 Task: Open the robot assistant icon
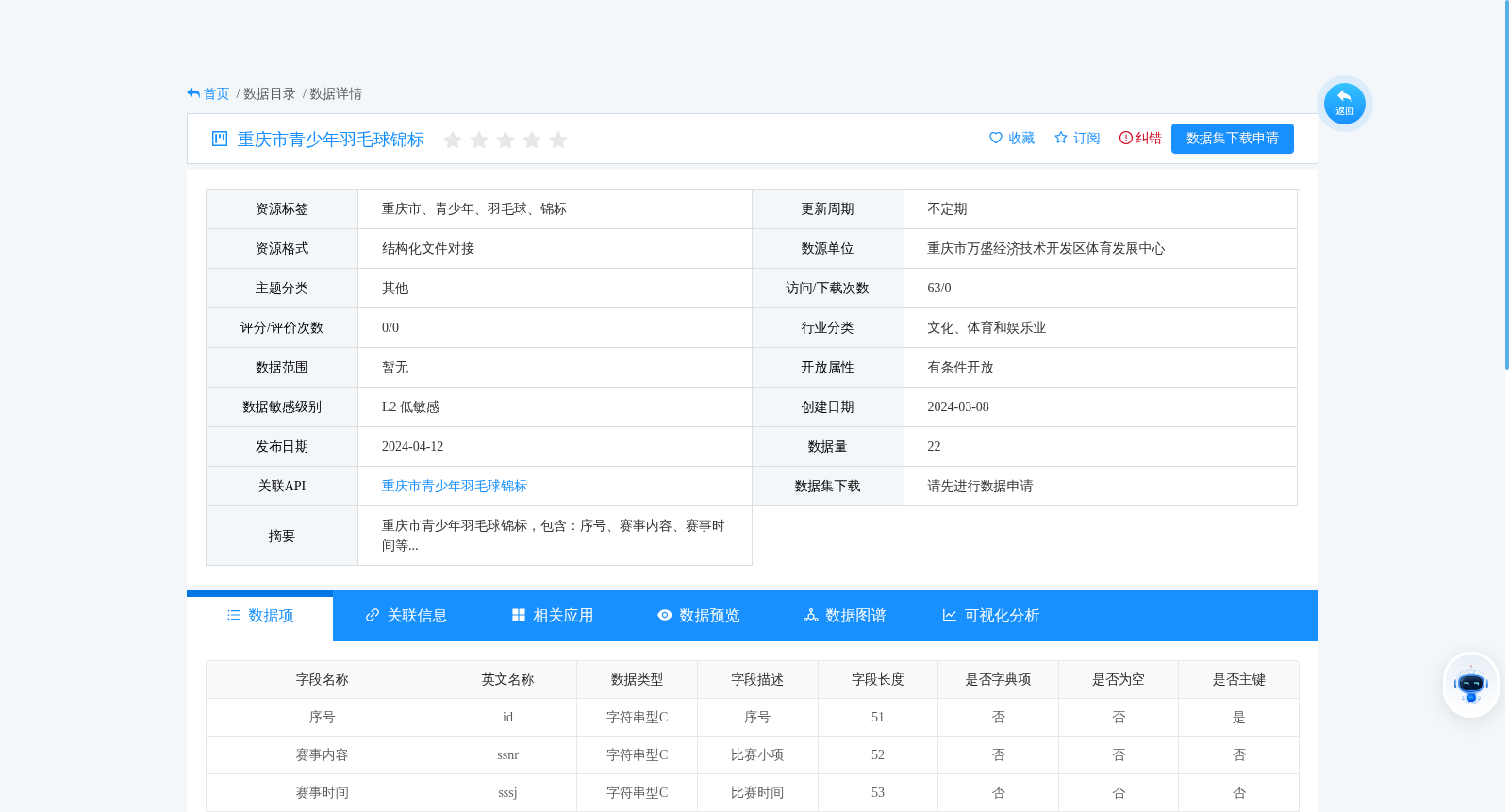(x=1471, y=685)
